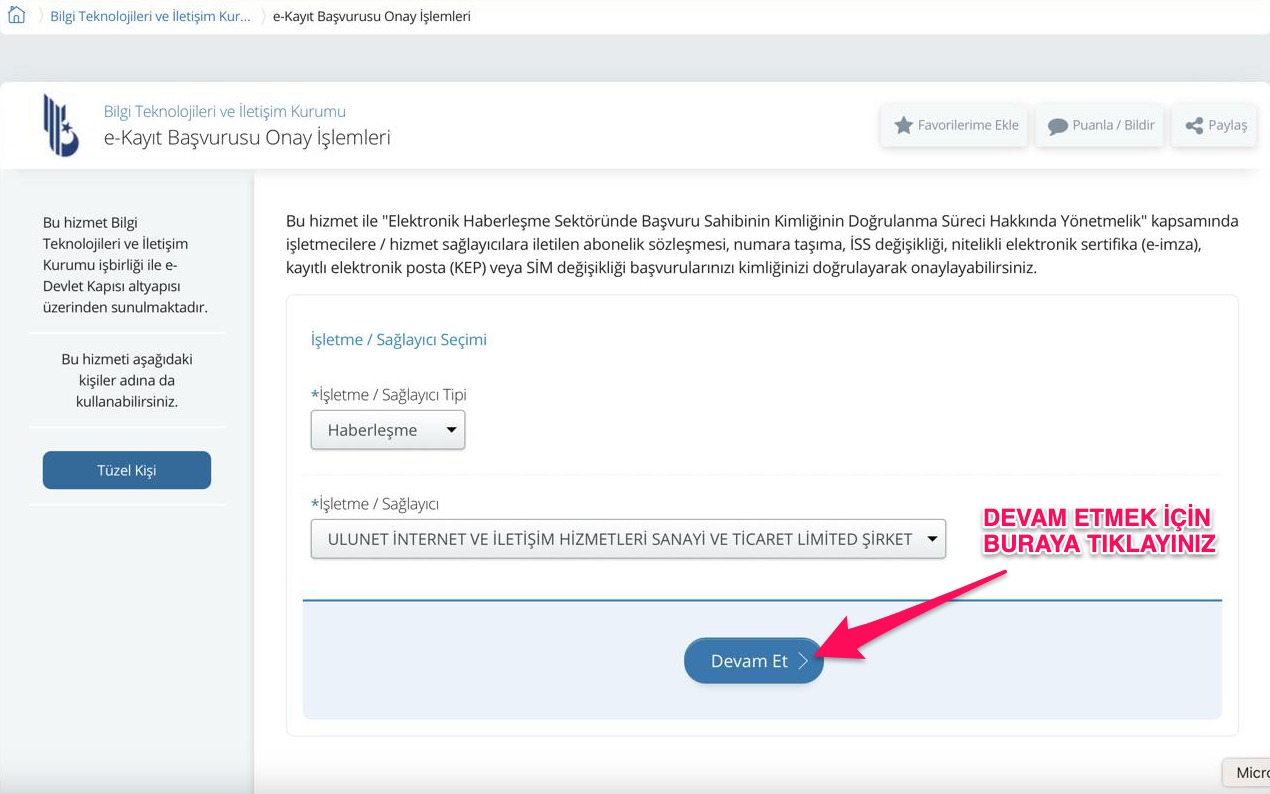This screenshot has width=1270, height=794.
Task: Follow the Bilgi Teknolojileri ve İletişim Kurumu header link
Action: point(225,111)
